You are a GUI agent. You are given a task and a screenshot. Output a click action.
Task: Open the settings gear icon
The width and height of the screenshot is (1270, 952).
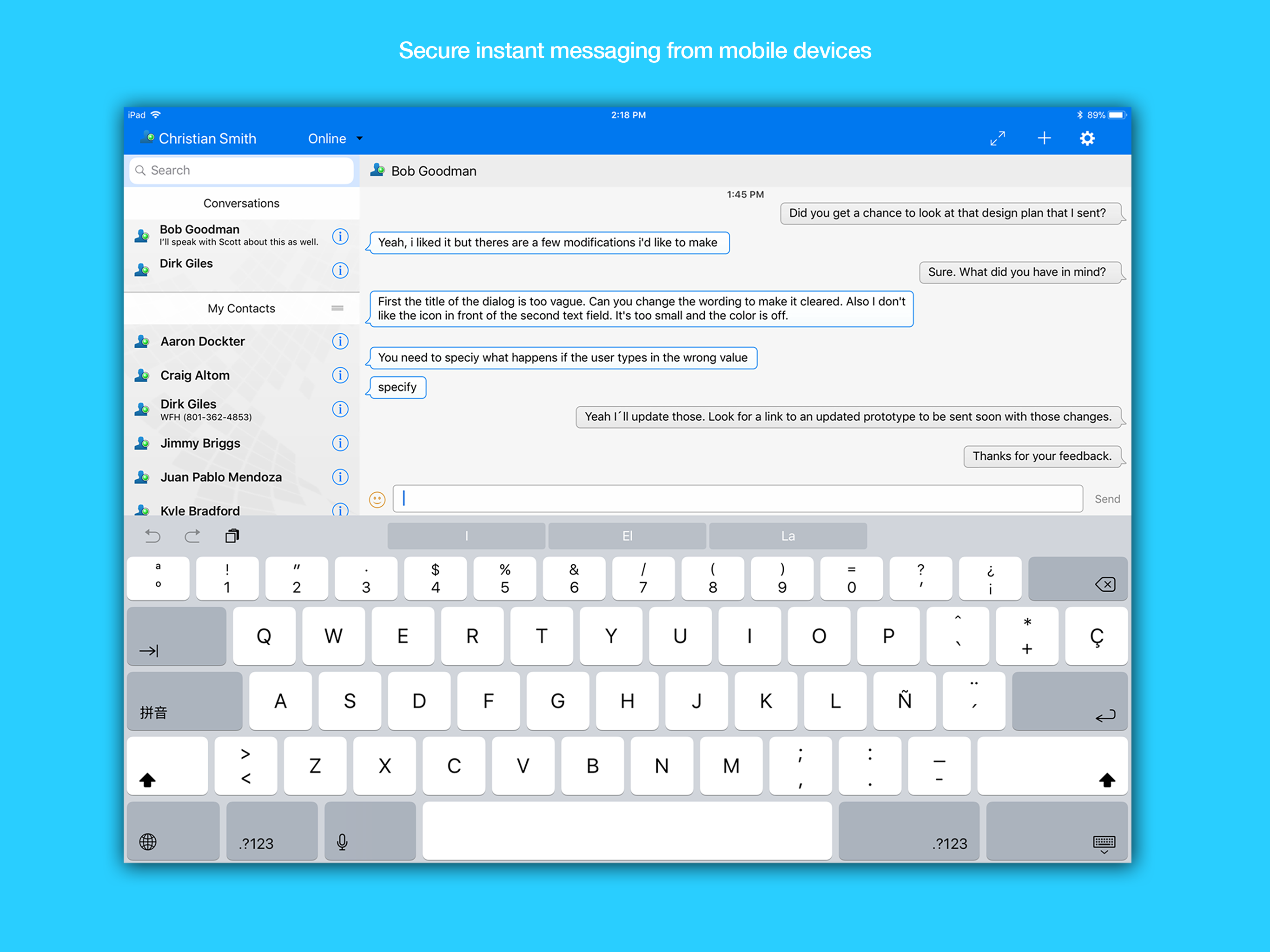point(1086,139)
